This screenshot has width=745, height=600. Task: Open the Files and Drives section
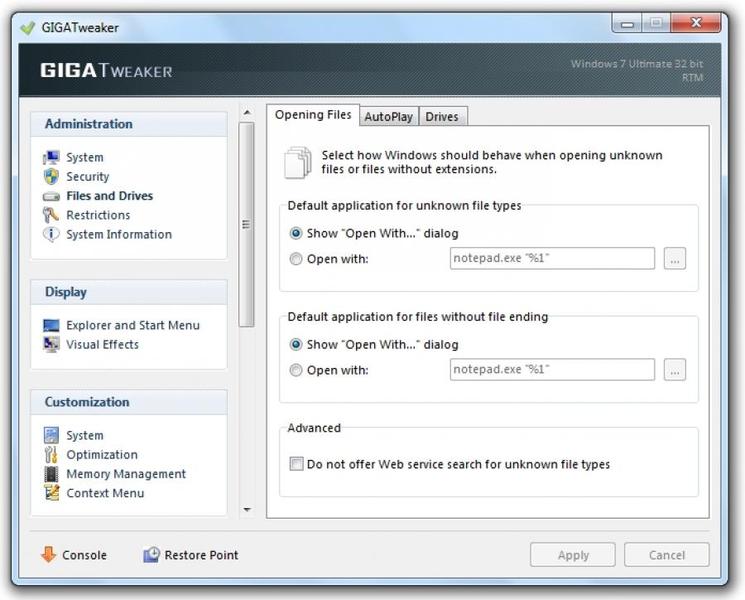pyautogui.click(x=109, y=196)
